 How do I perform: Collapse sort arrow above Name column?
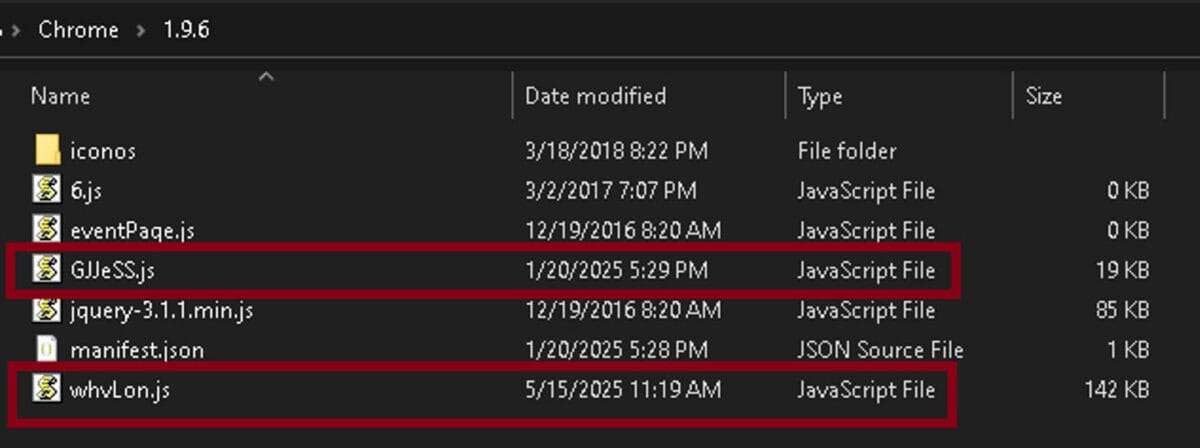tap(266, 77)
